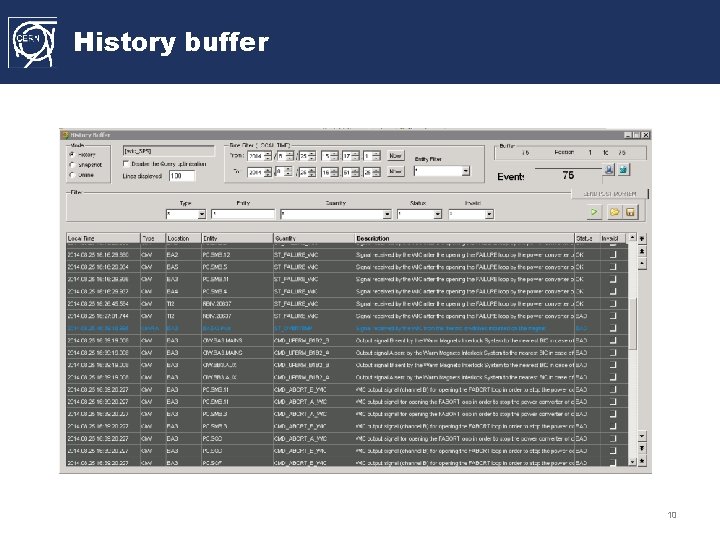Image resolution: width=720 pixels, height=540 pixels.
Task: Click the data source text field above the optimization checkbox
Action: tap(169, 151)
